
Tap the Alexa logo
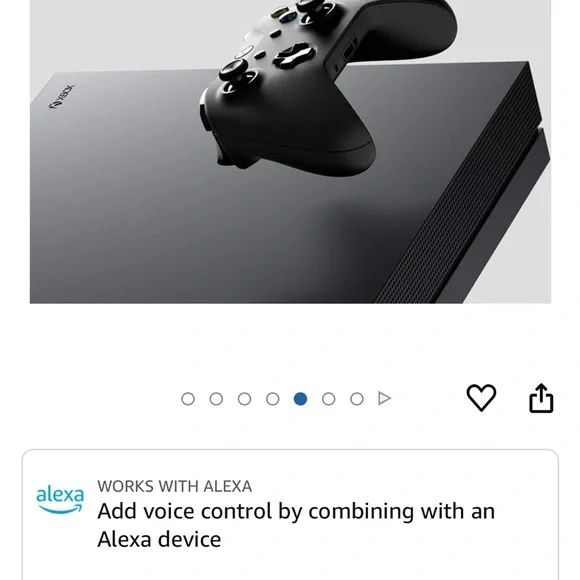point(60,499)
